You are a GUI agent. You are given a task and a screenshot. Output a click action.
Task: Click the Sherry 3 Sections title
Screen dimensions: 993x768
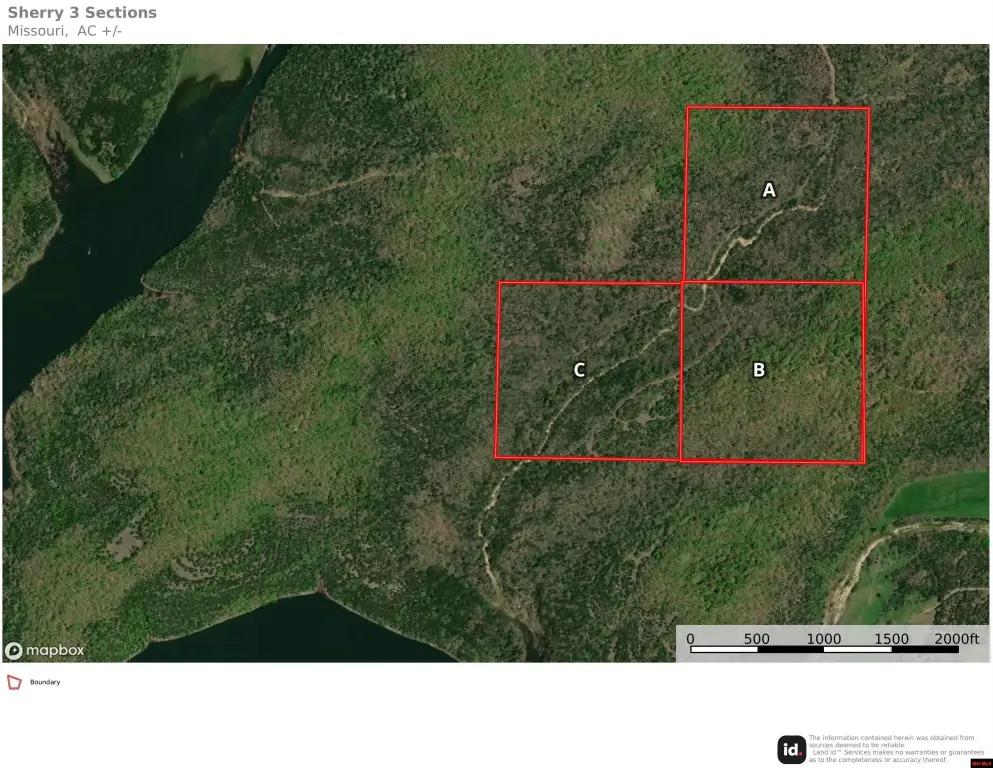[x=82, y=13]
